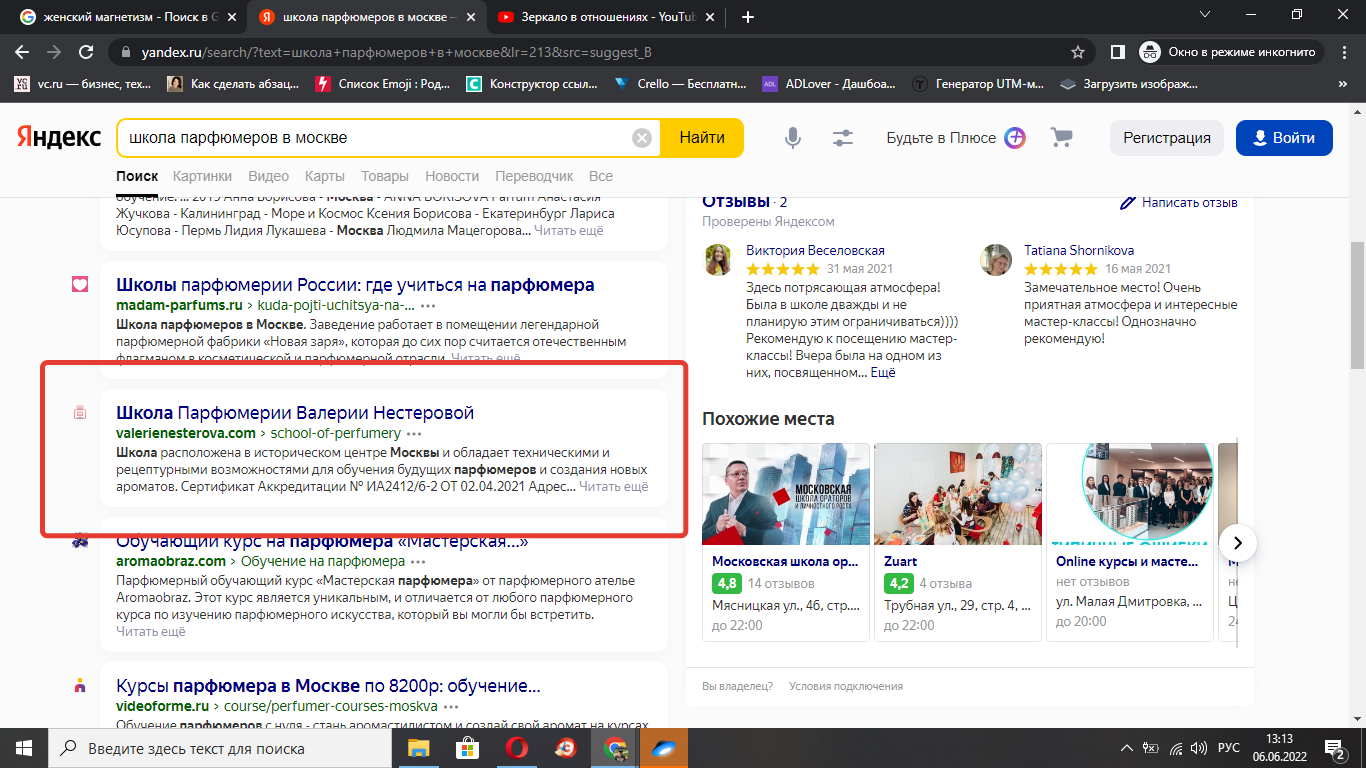Click the Yandex logo
The width and height of the screenshot is (1366, 768).
coord(58,138)
